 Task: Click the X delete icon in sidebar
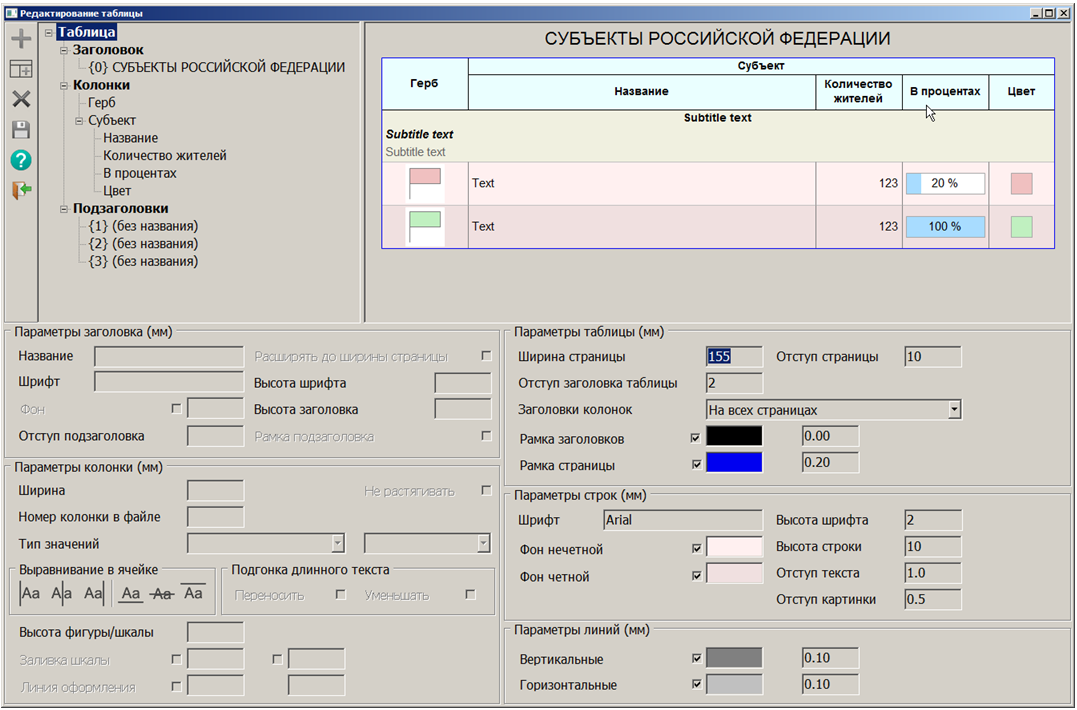click(21, 99)
